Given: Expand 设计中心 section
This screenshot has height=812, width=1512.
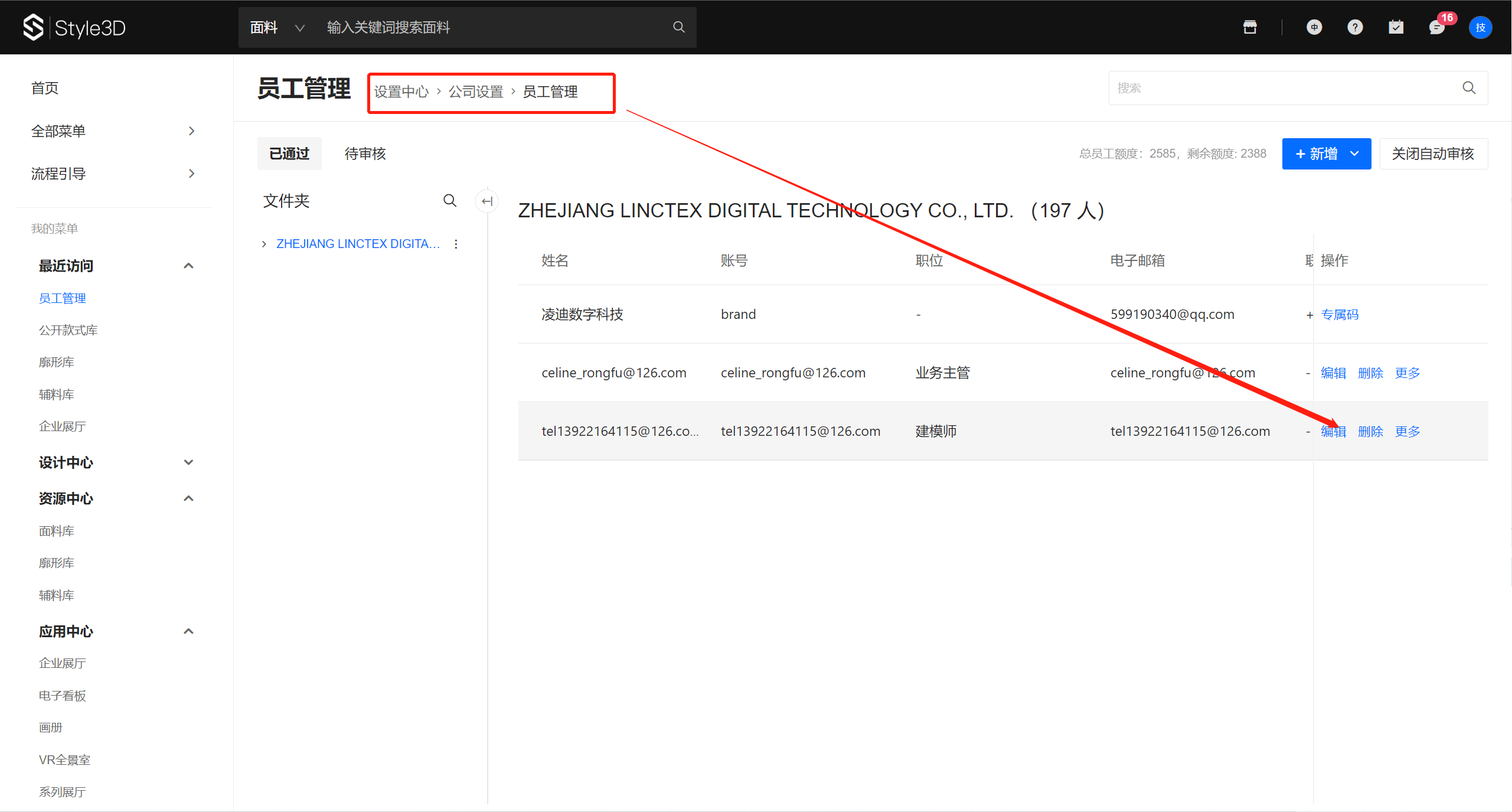Looking at the screenshot, I should click(x=188, y=462).
